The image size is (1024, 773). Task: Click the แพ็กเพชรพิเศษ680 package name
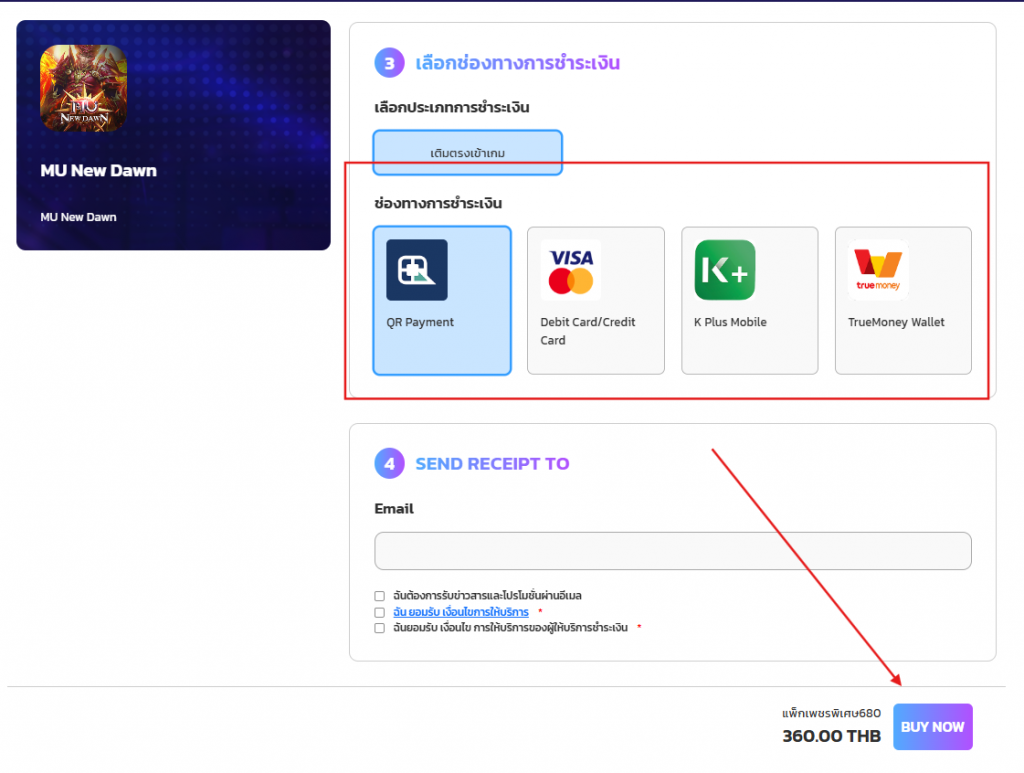(x=831, y=713)
